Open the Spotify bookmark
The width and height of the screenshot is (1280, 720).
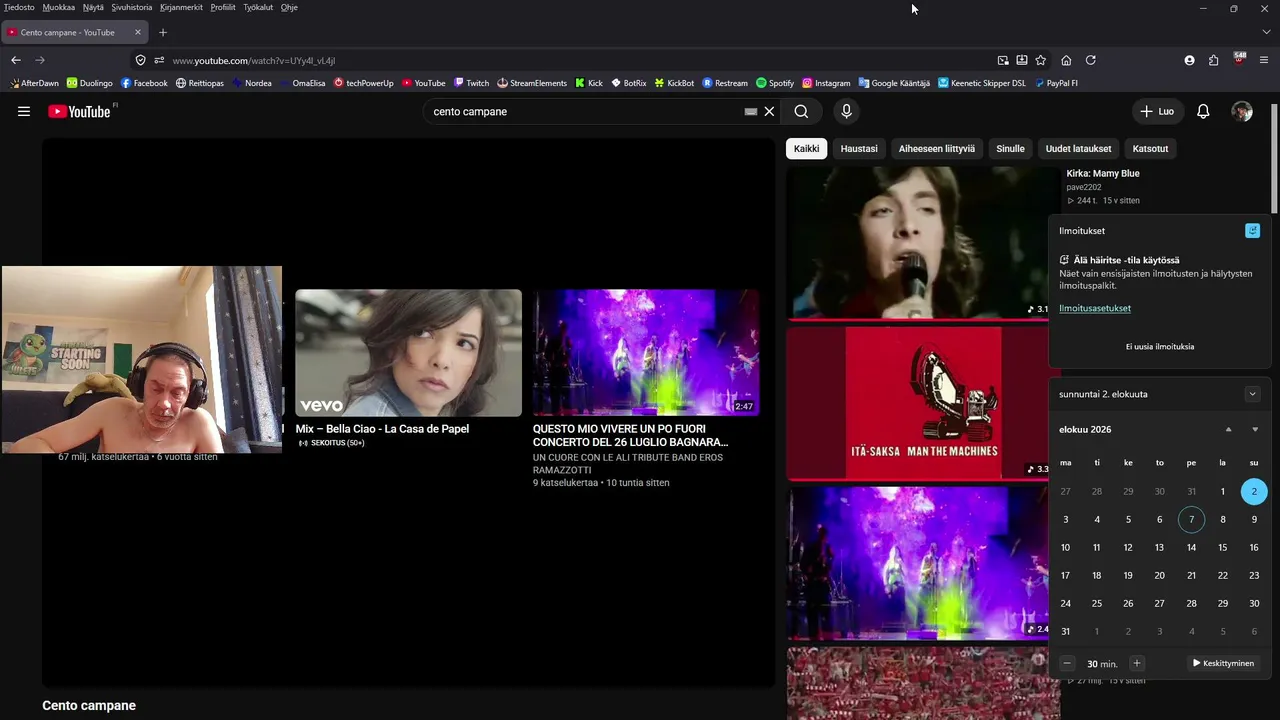coord(775,83)
